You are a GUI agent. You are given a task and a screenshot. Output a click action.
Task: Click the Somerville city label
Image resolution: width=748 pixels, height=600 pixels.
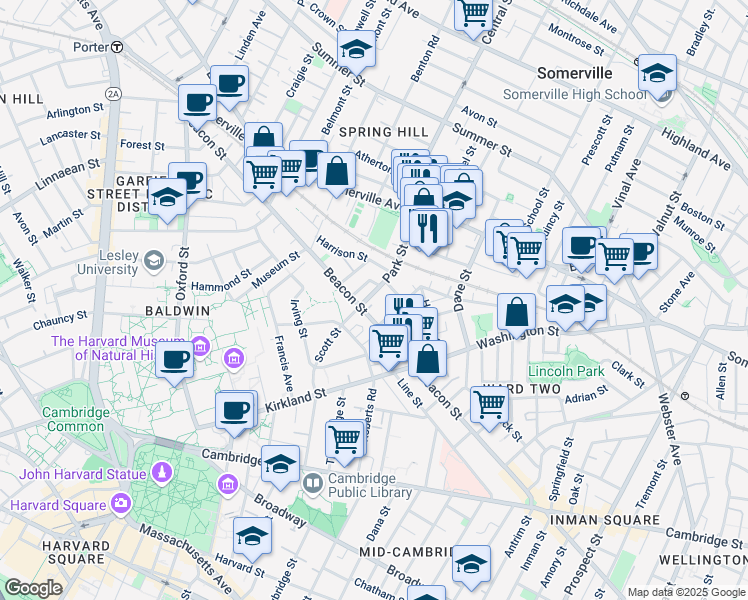pos(575,73)
